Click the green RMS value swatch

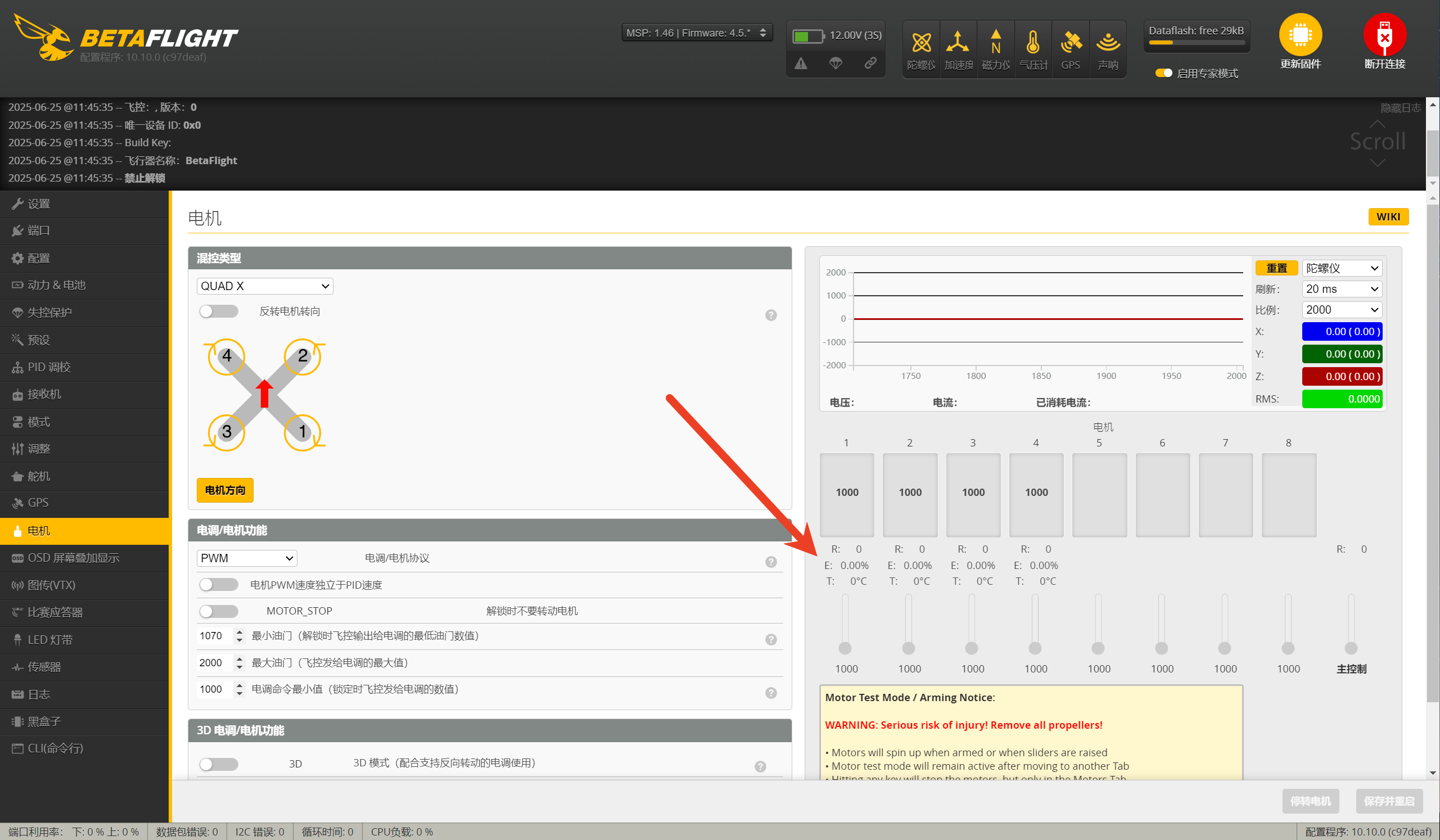pyautogui.click(x=1342, y=399)
